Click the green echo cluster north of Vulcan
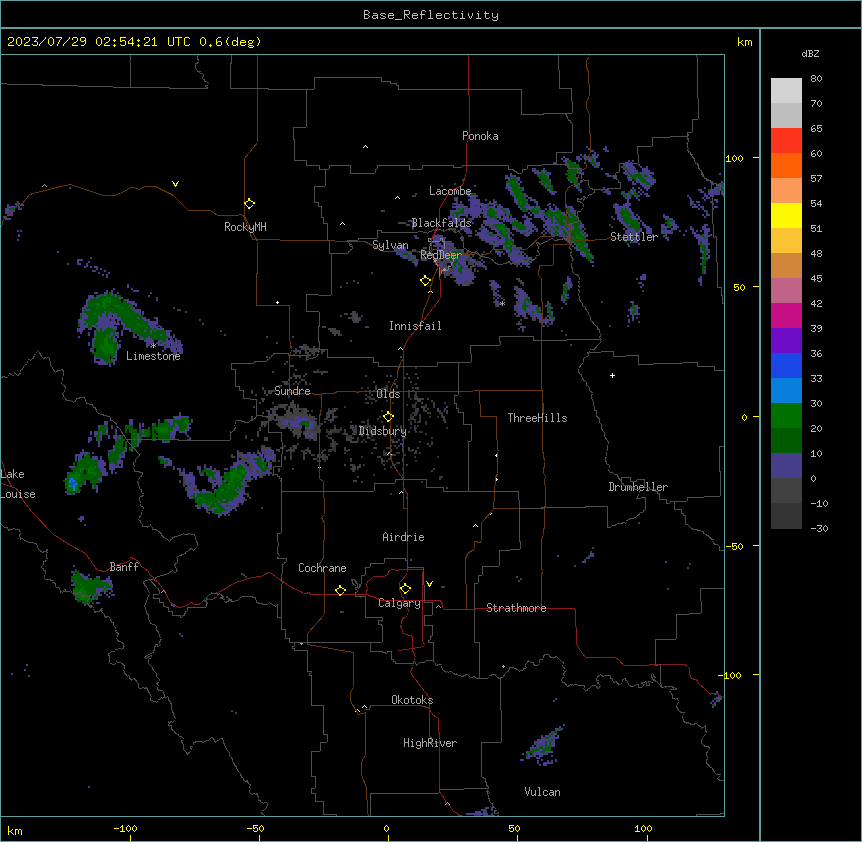 [x=543, y=746]
